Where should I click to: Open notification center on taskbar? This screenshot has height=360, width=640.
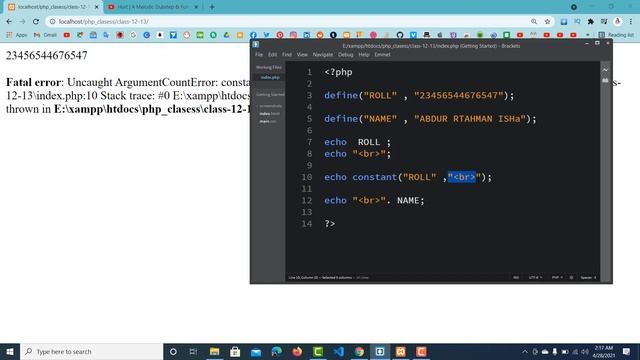click(x=627, y=351)
